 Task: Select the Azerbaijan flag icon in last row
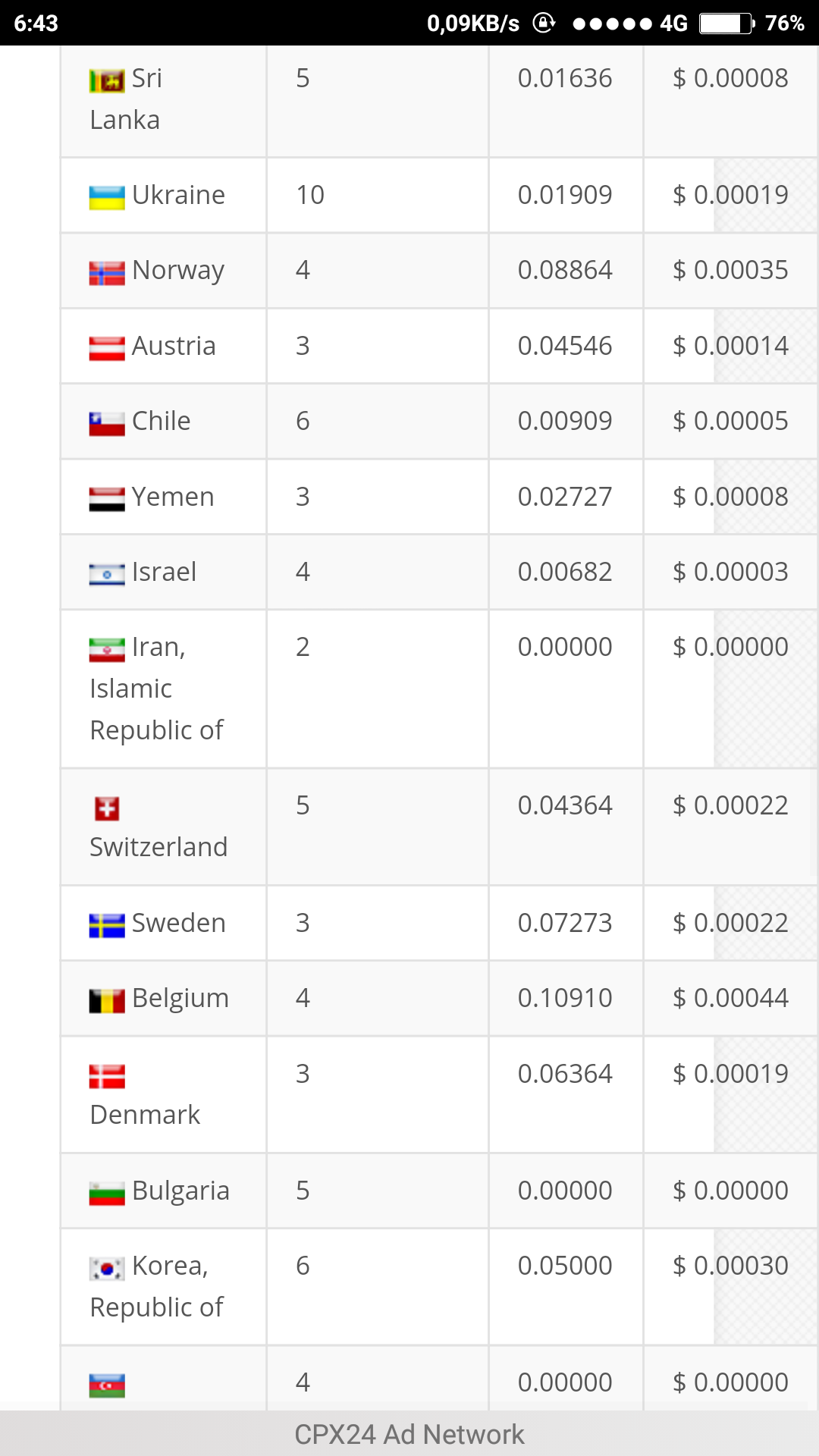pyautogui.click(x=107, y=1385)
